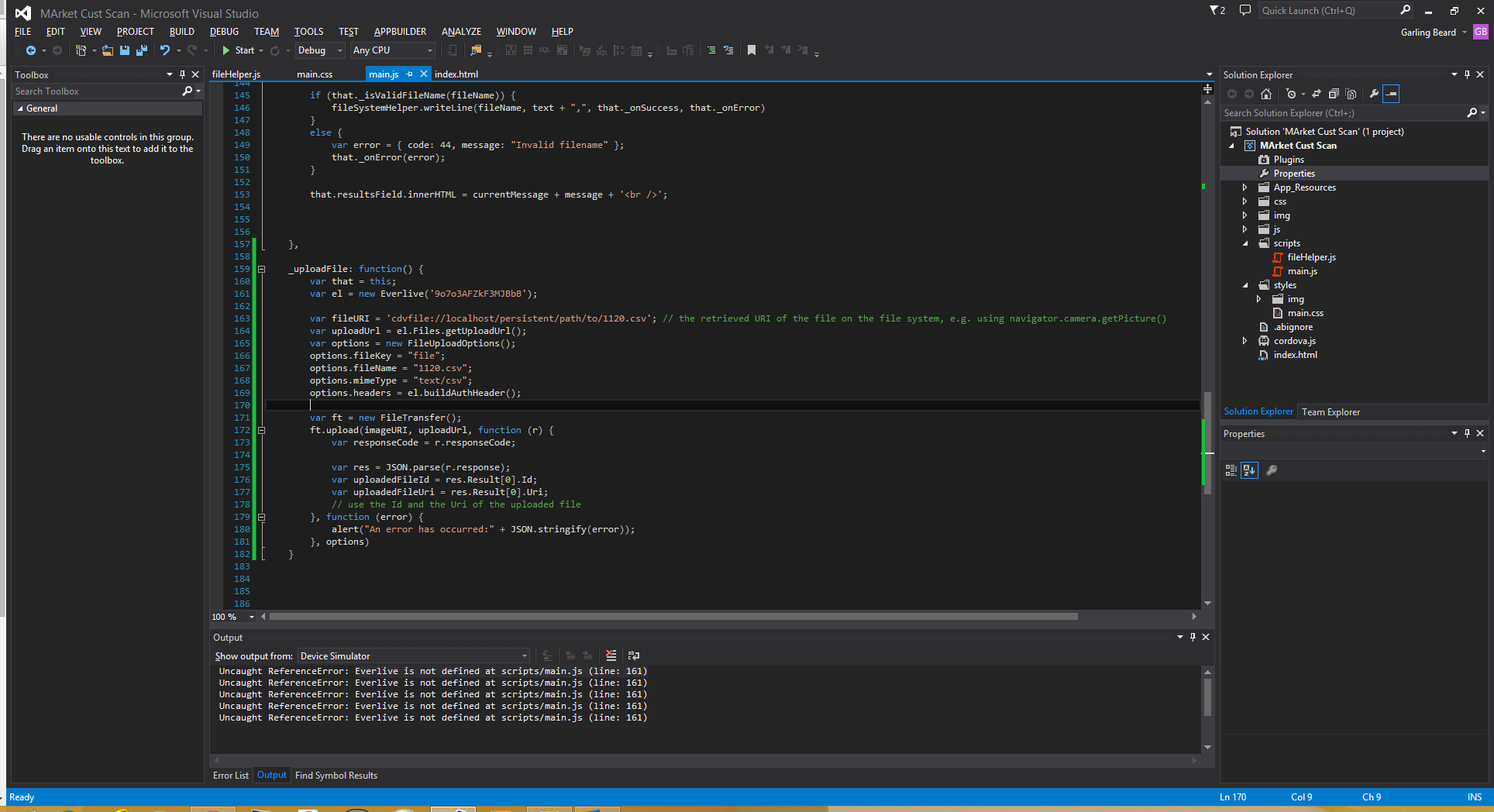Click Save All in the toolbar
The width and height of the screenshot is (1494, 812).
point(142,50)
